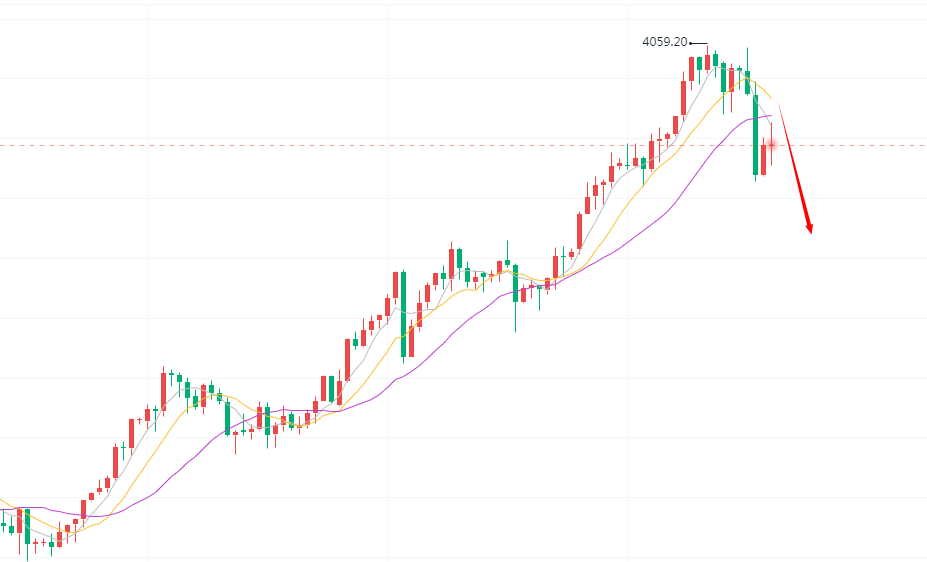Click the lower wick of the tall mid-chart green candle
This screenshot has height=562, width=927.
(x=515, y=318)
